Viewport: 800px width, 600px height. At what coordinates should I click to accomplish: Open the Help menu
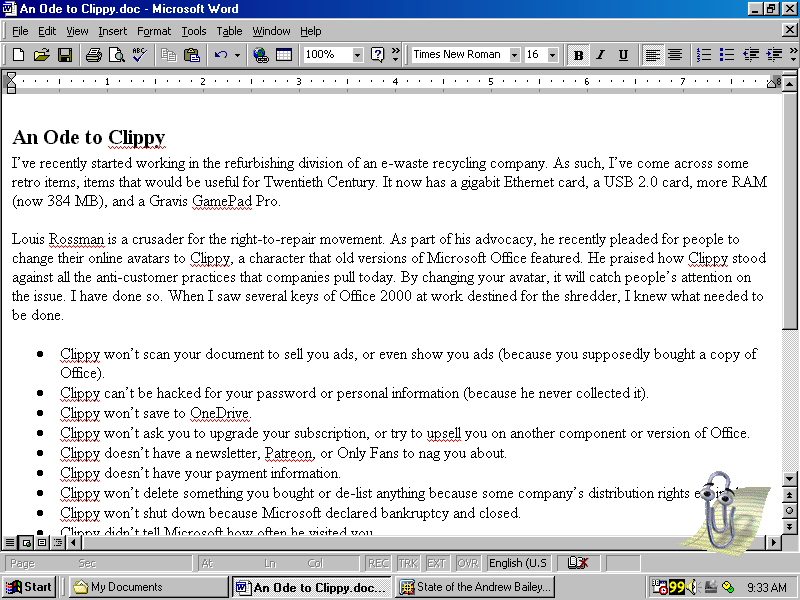[x=310, y=31]
